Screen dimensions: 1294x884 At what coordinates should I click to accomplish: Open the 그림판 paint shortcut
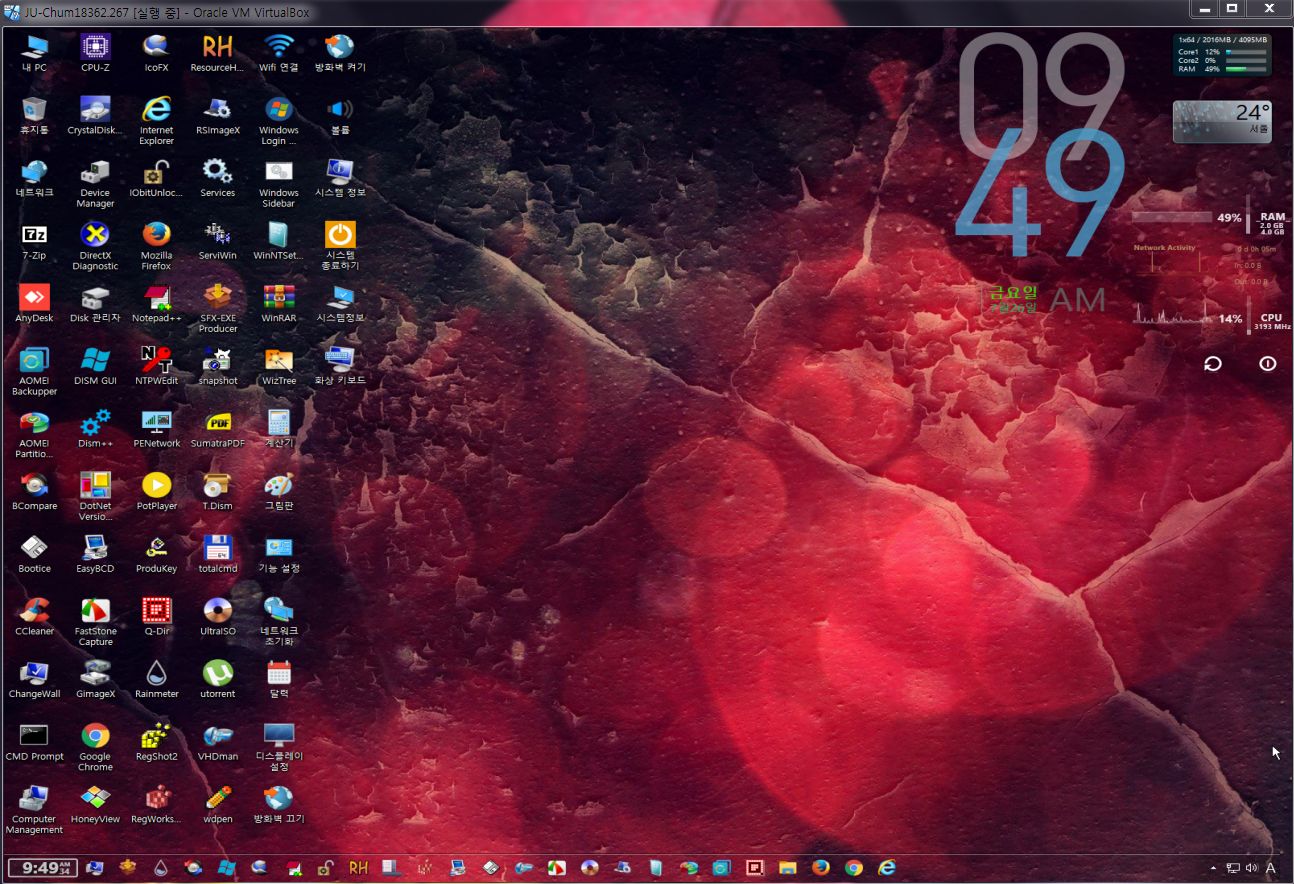(x=279, y=491)
